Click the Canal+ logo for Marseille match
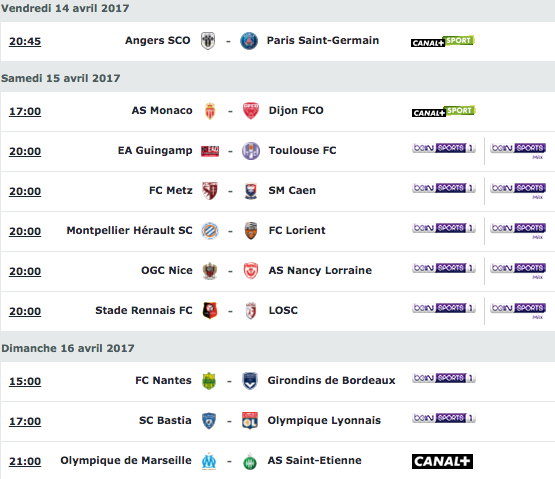555x479 pixels. pyautogui.click(x=442, y=461)
